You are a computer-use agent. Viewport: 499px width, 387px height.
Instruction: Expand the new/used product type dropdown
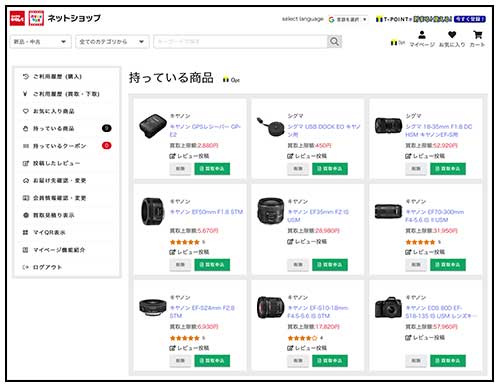pyautogui.click(x=40, y=42)
